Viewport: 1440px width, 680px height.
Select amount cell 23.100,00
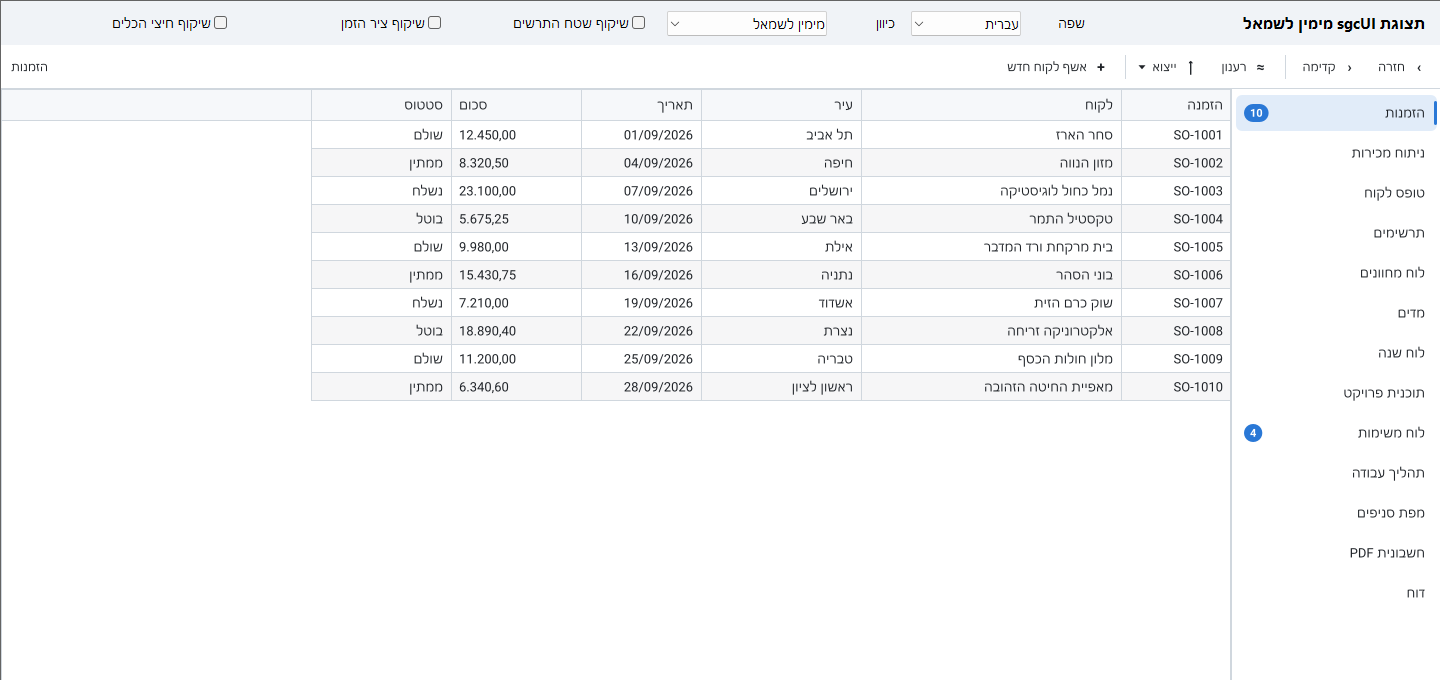click(x=517, y=191)
